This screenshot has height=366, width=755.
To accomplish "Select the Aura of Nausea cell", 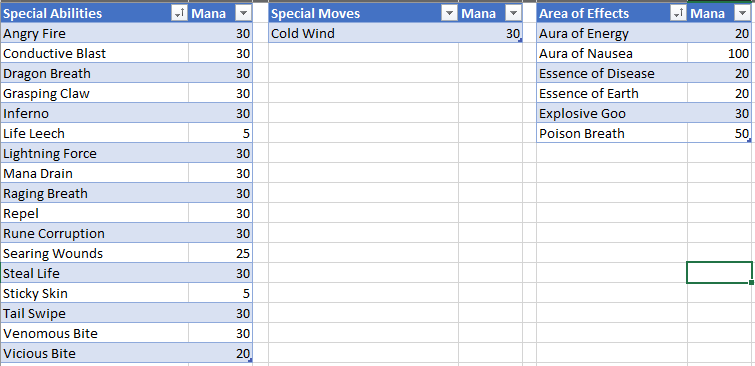I will tap(612, 53).
